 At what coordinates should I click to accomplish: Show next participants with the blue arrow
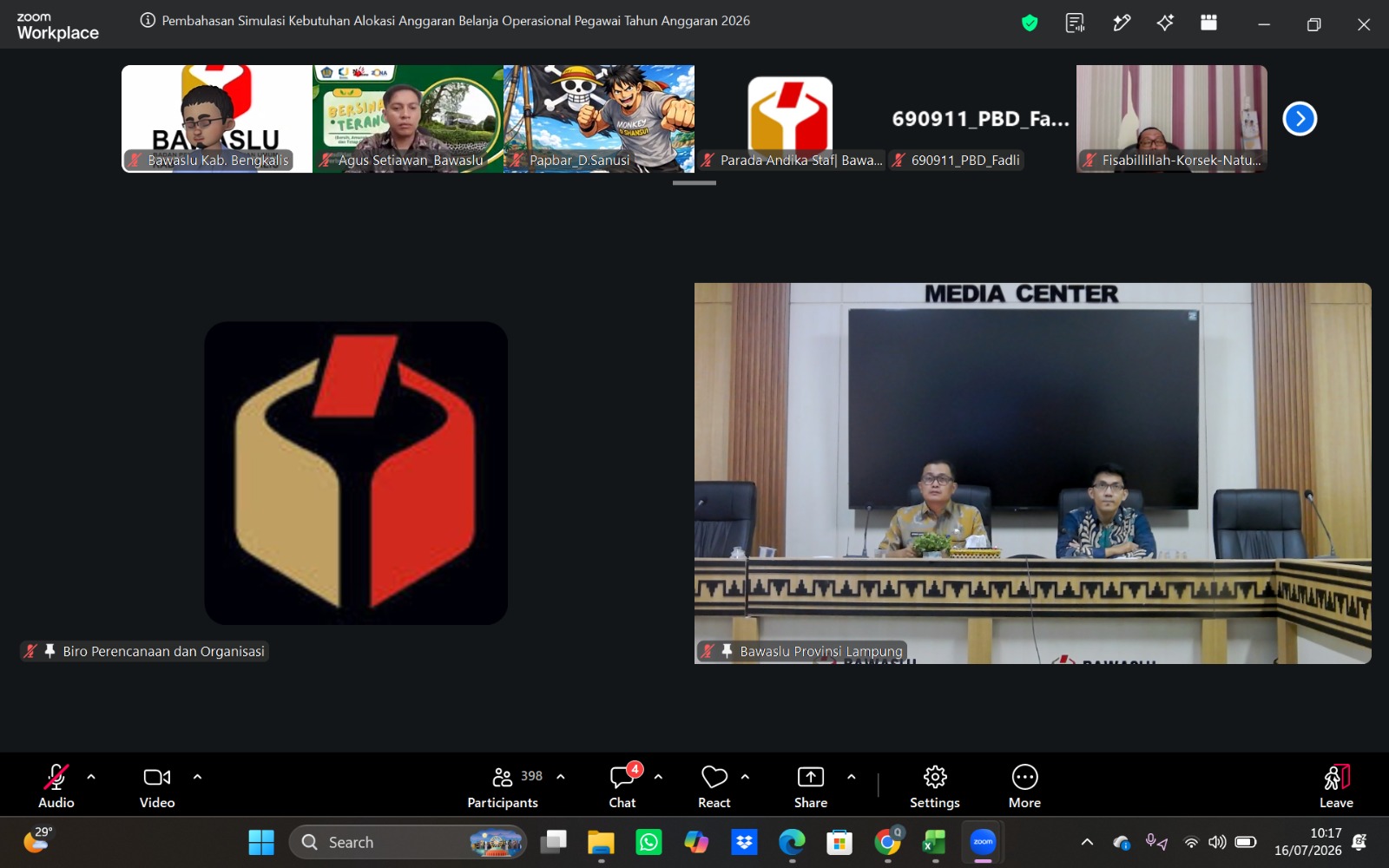tap(1300, 119)
